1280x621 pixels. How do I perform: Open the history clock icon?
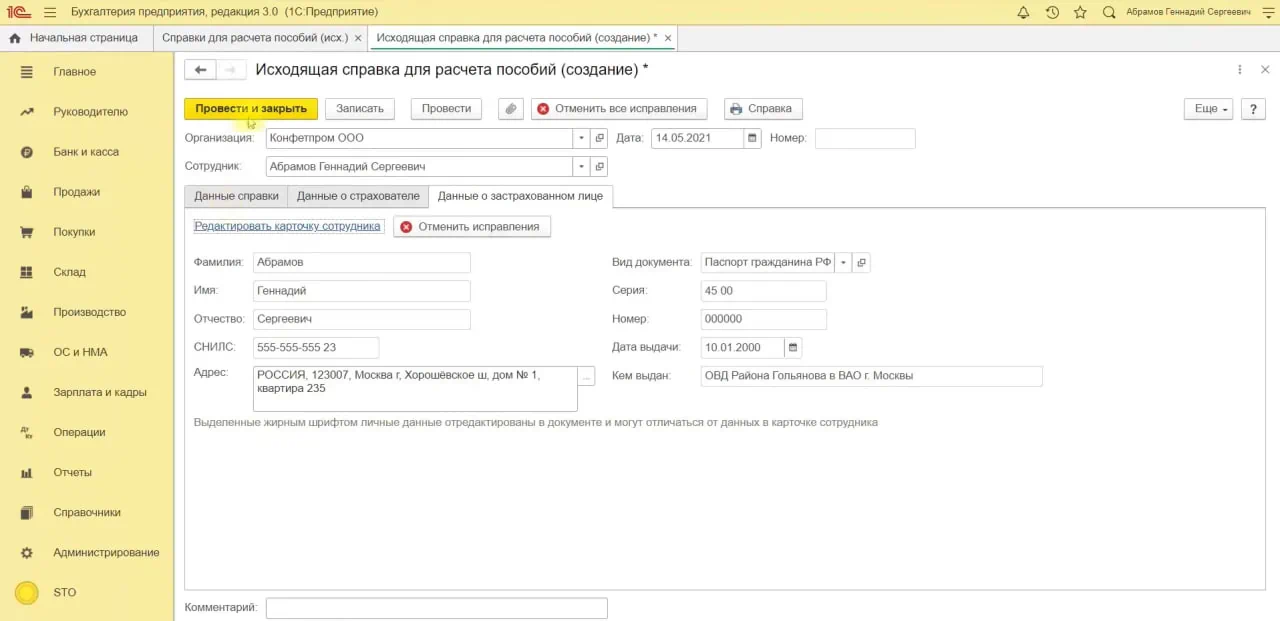click(1052, 13)
